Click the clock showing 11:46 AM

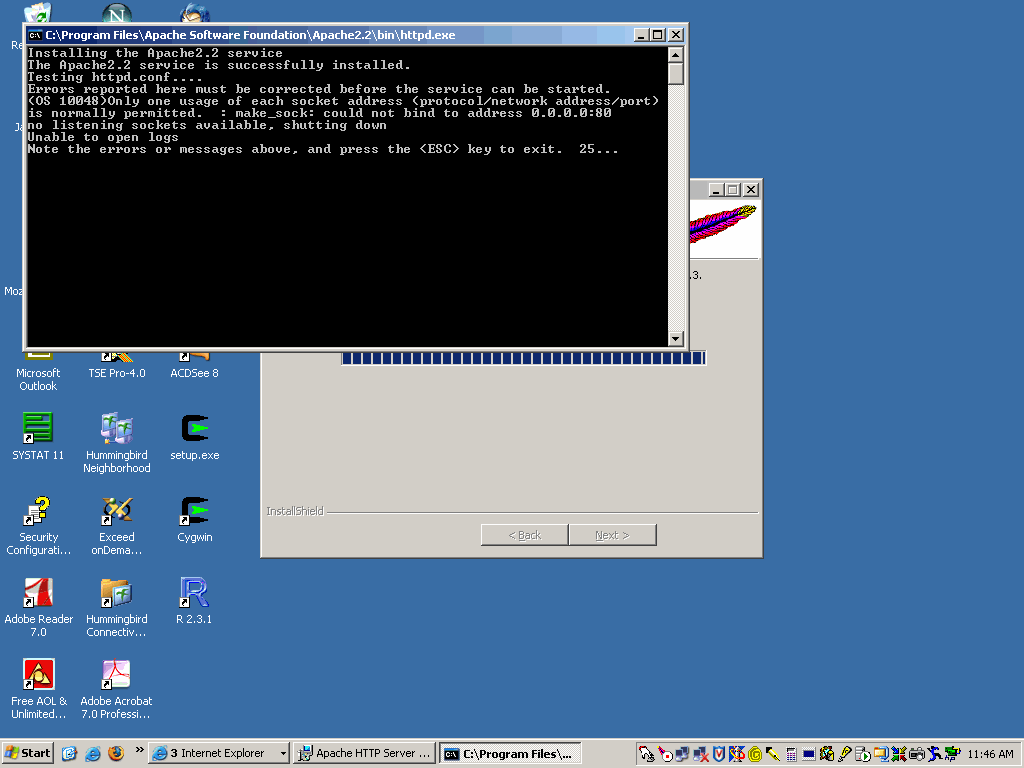[990, 754]
